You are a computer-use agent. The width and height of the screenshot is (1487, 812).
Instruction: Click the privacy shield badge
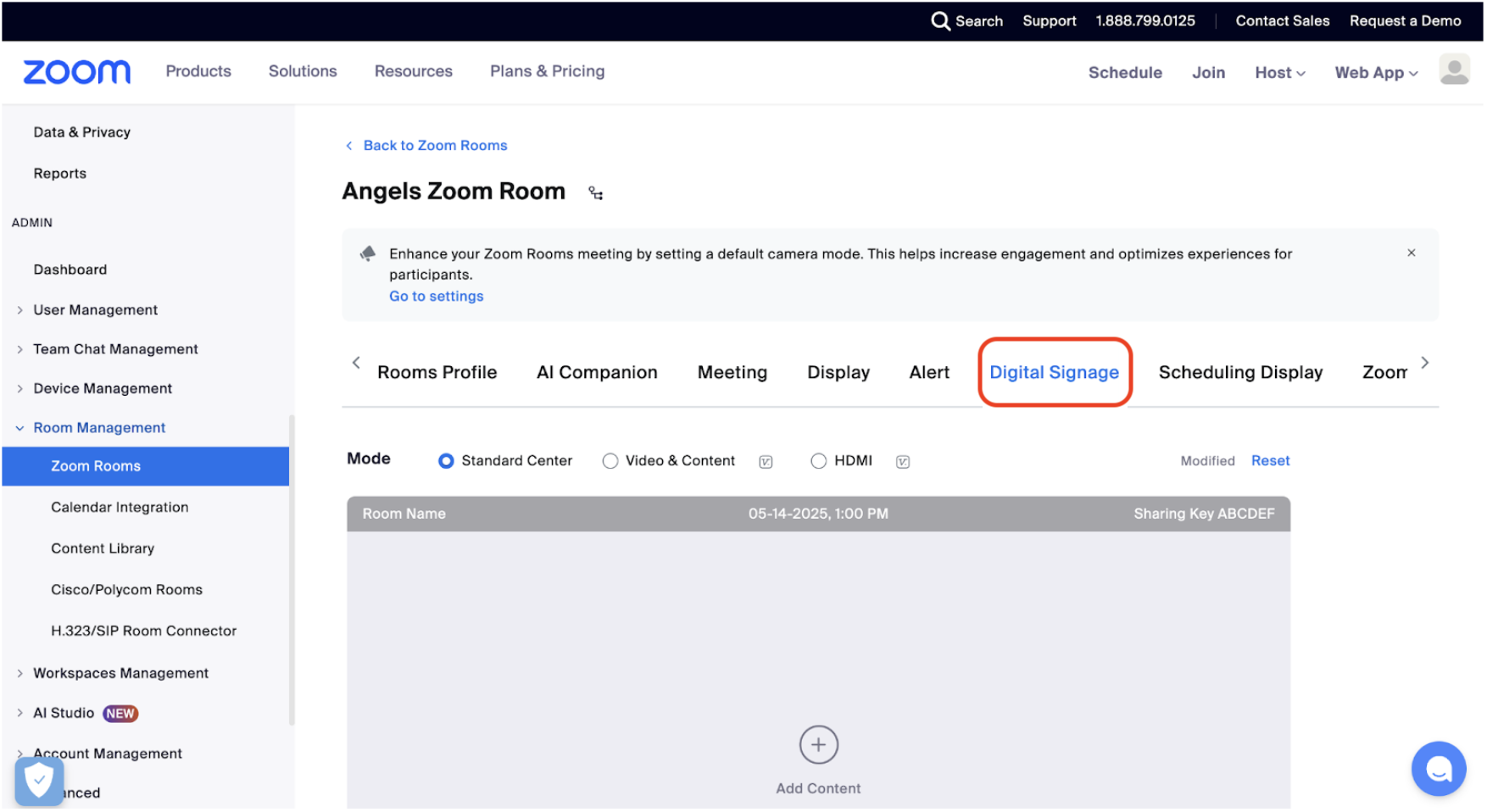[39, 781]
